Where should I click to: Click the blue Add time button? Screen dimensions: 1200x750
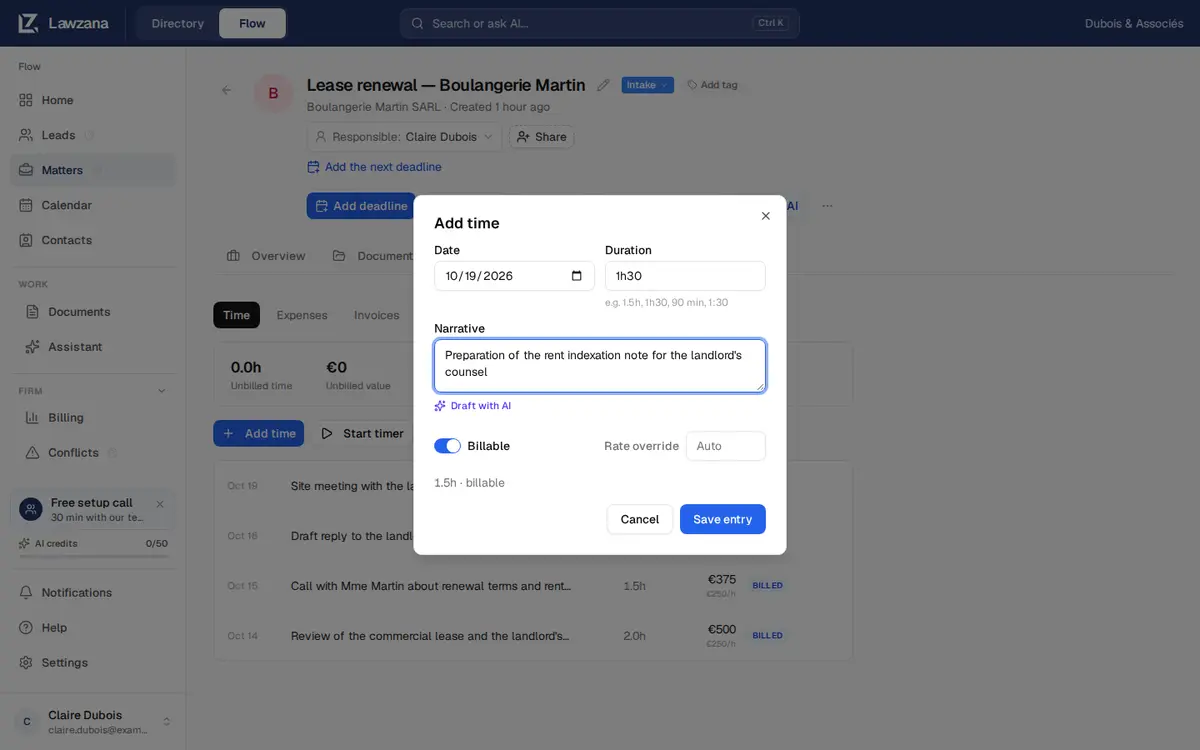(259, 433)
